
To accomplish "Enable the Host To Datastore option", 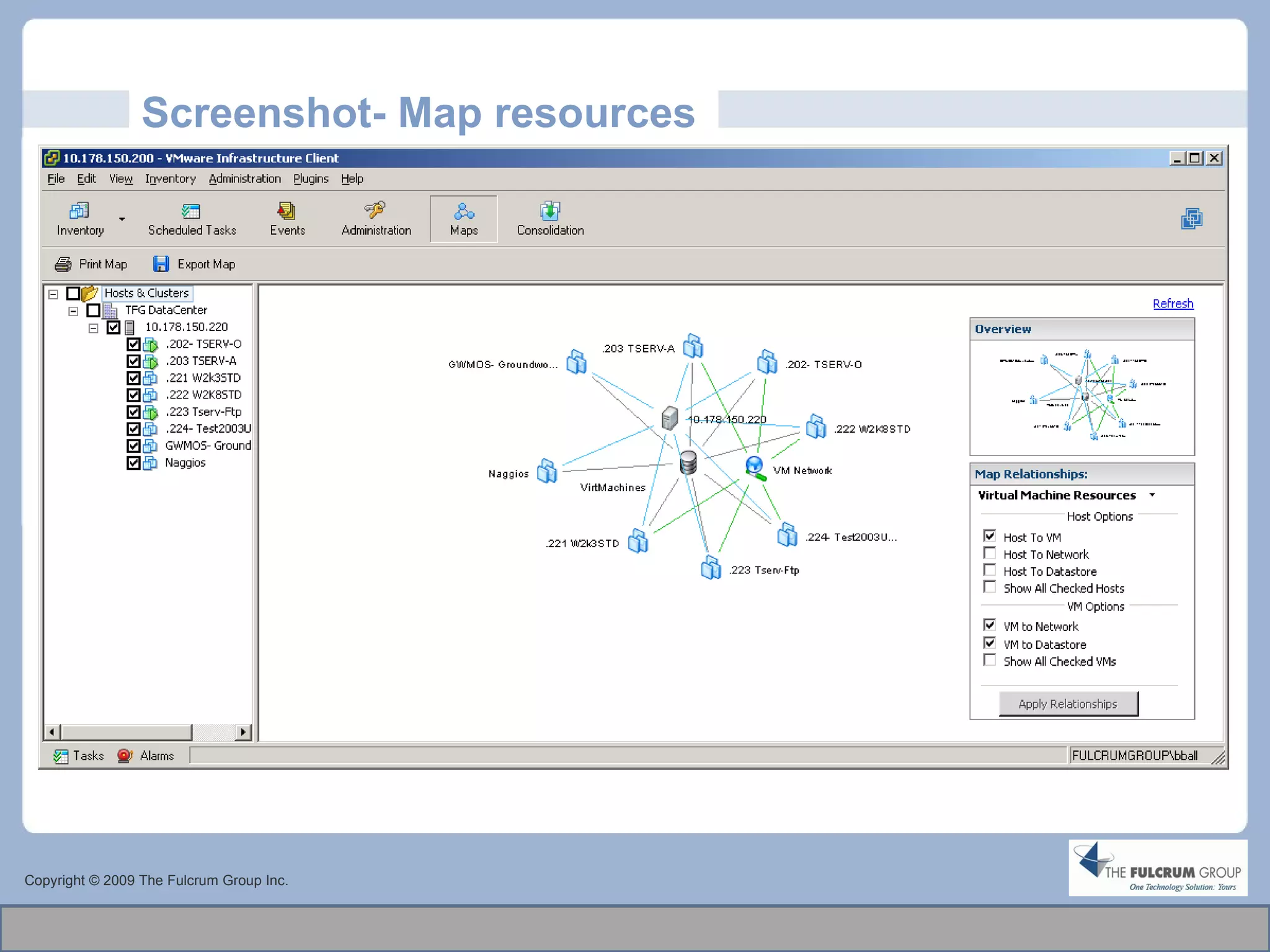I will pos(990,570).
